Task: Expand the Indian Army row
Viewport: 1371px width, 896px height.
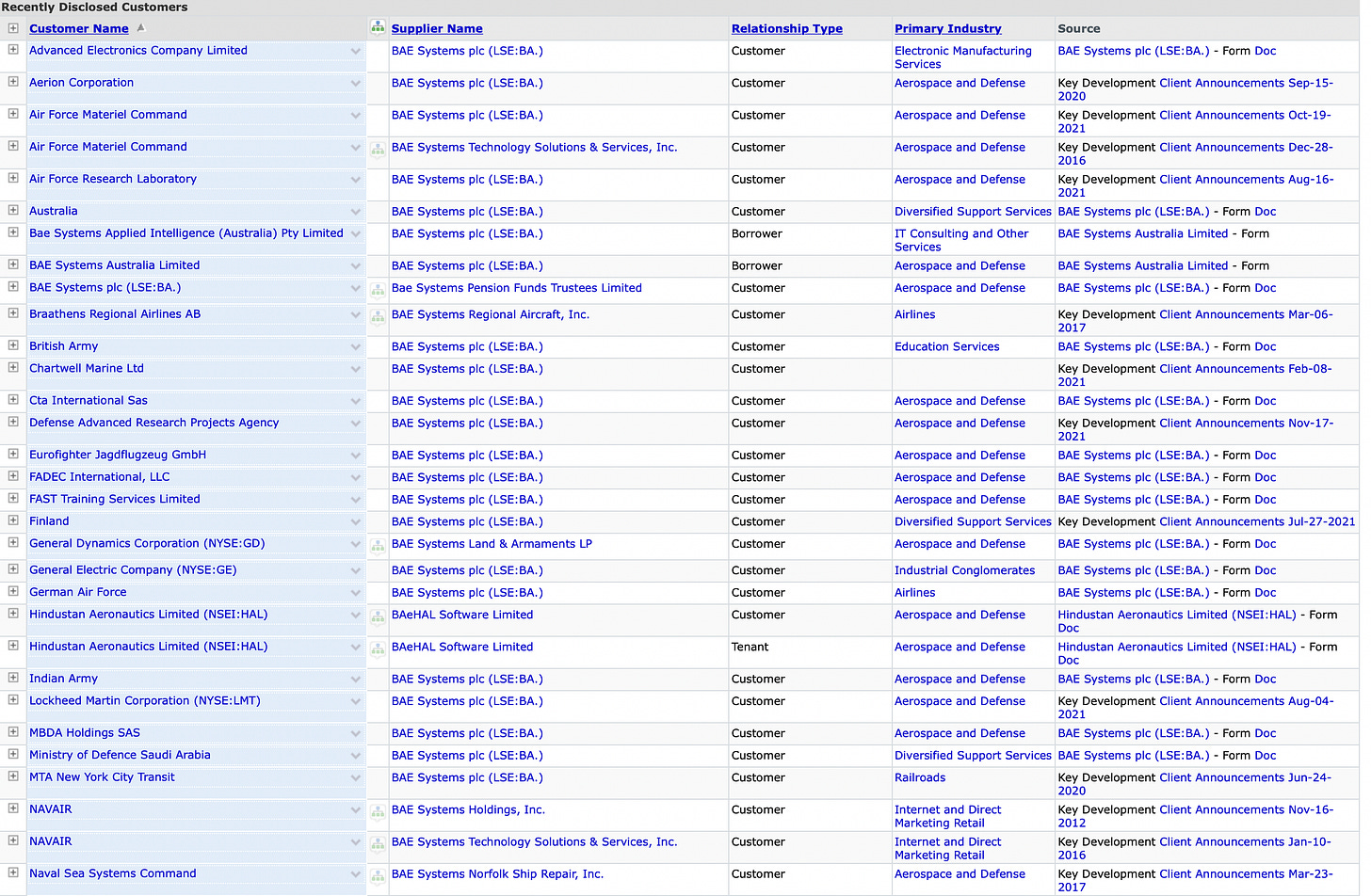Action: (x=13, y=677)
